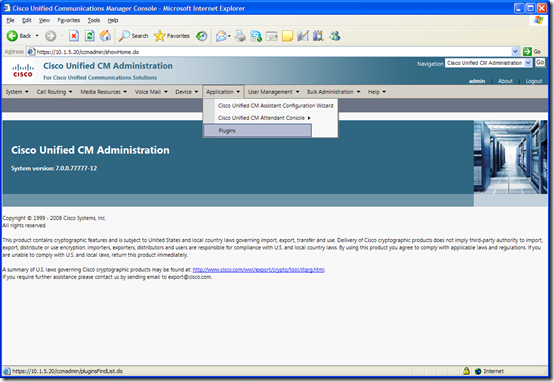
Task: Click the Navigation Go button
Action: point(540,63)
